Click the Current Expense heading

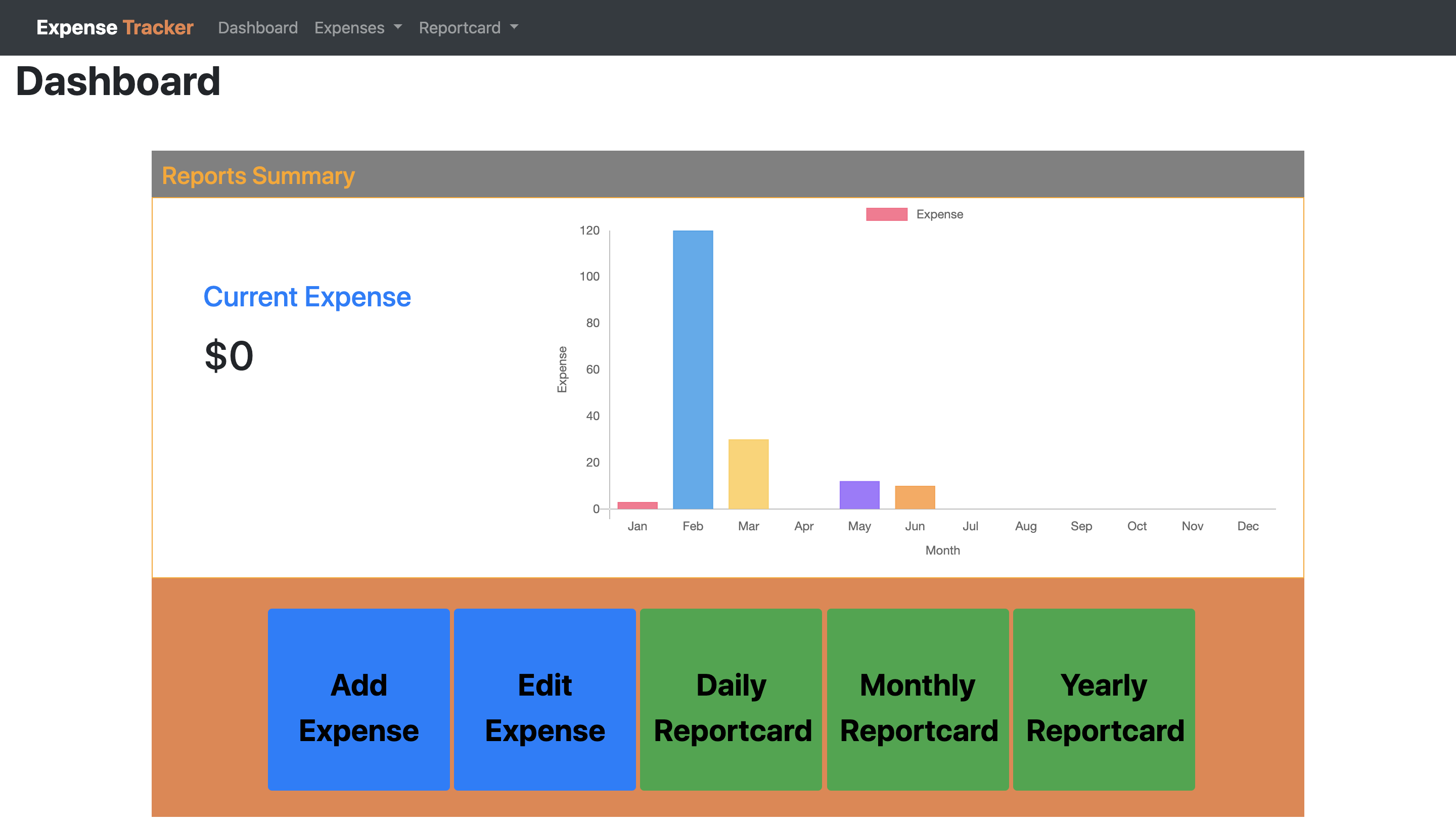[x=307, y=297]
